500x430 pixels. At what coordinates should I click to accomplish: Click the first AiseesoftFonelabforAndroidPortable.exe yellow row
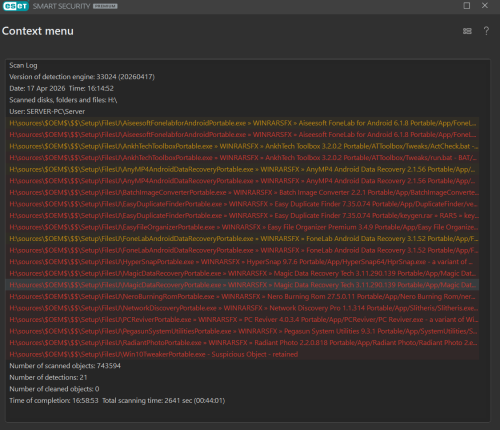click(242, 123)
